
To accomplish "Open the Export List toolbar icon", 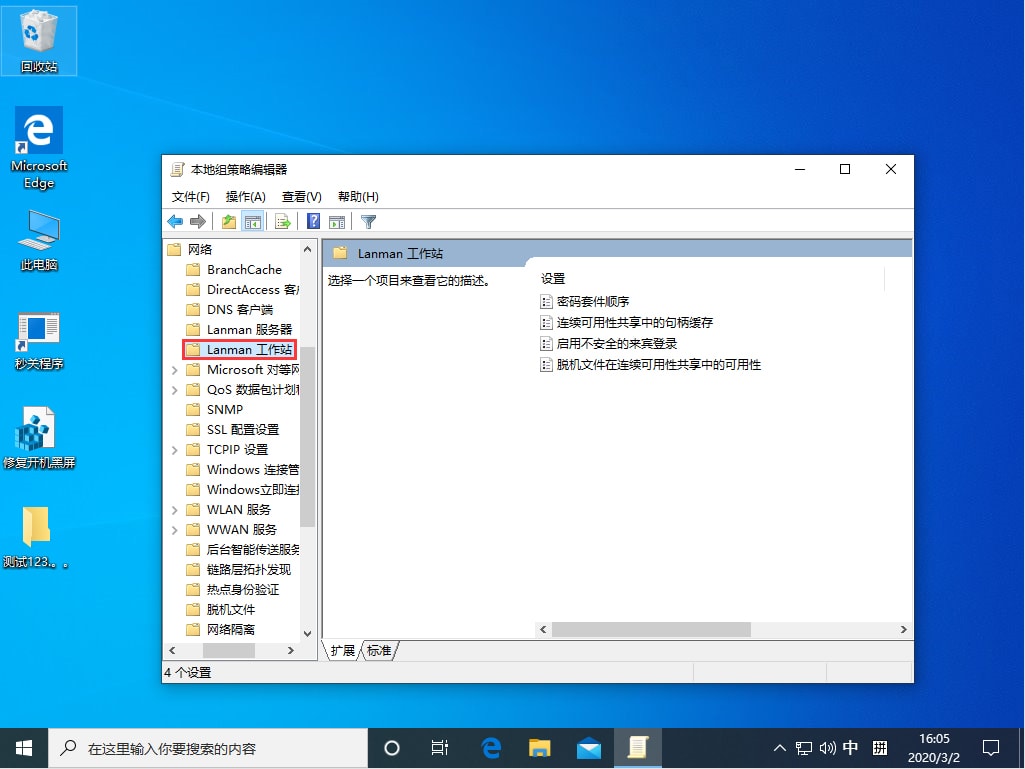I will pos(283,221).
